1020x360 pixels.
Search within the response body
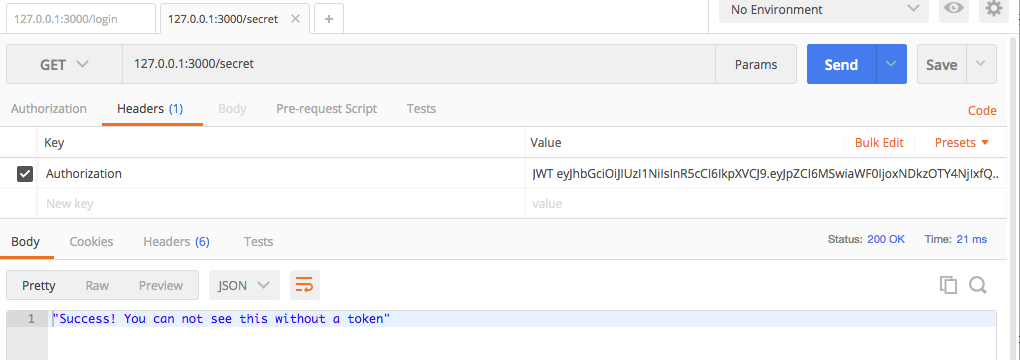978,285
